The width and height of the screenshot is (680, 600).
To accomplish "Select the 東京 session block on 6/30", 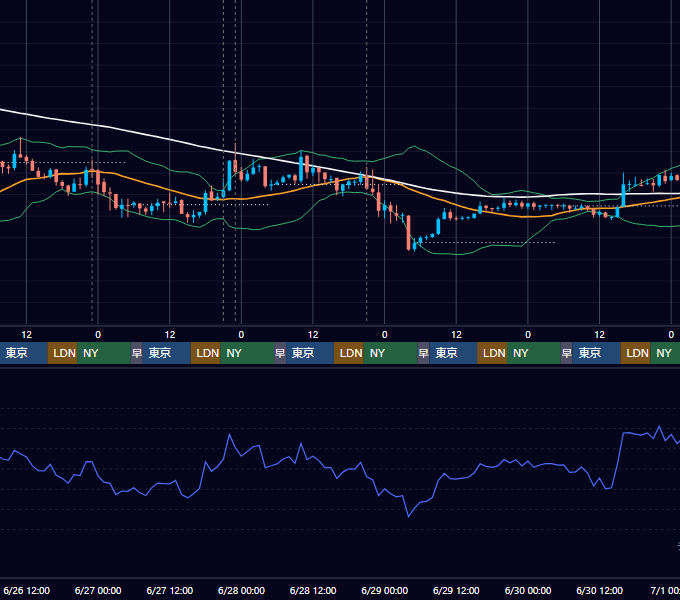I will click(596, 353).
